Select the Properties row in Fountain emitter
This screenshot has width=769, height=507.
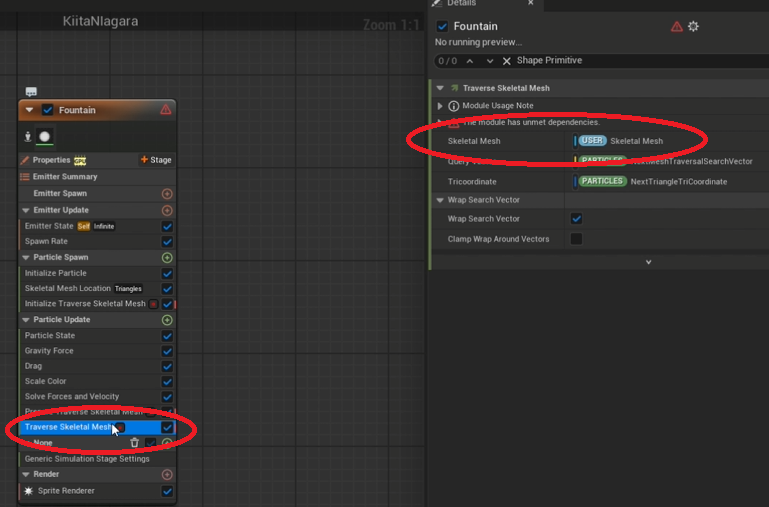click(97, 160)
